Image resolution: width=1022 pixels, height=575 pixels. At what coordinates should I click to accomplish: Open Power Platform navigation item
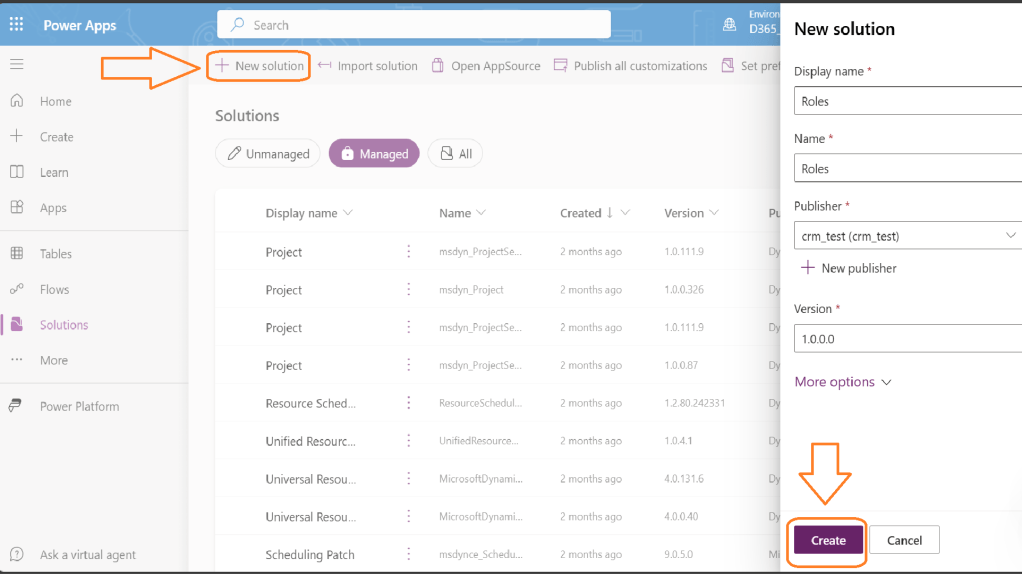[x=80, y=406]
